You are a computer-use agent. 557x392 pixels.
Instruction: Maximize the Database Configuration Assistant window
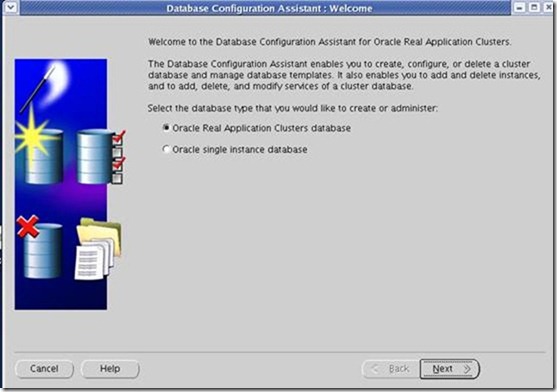coord(534,7)
